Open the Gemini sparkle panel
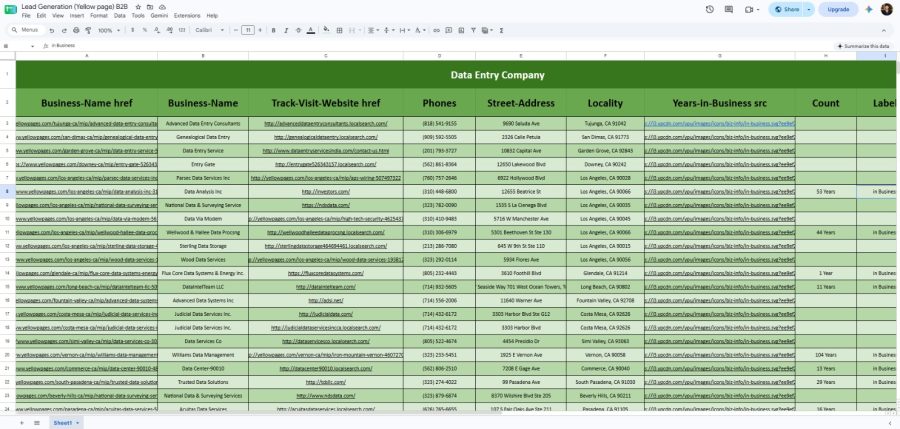This screenshot has width=900, height=429. [x=869, y=9]
